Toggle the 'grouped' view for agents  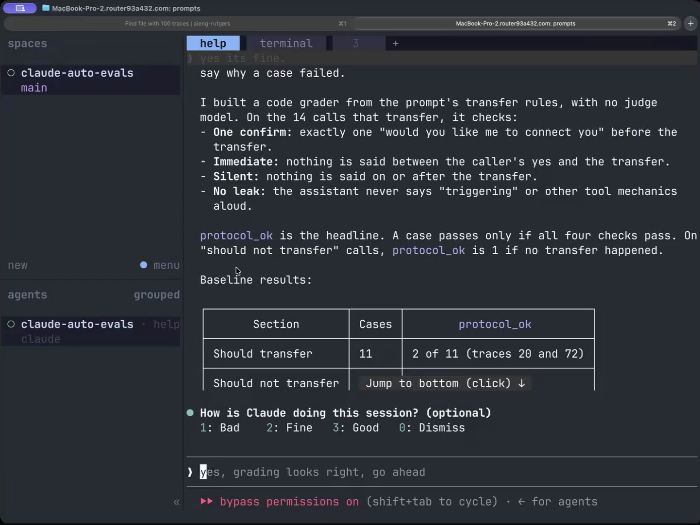(x=157, y=295)
